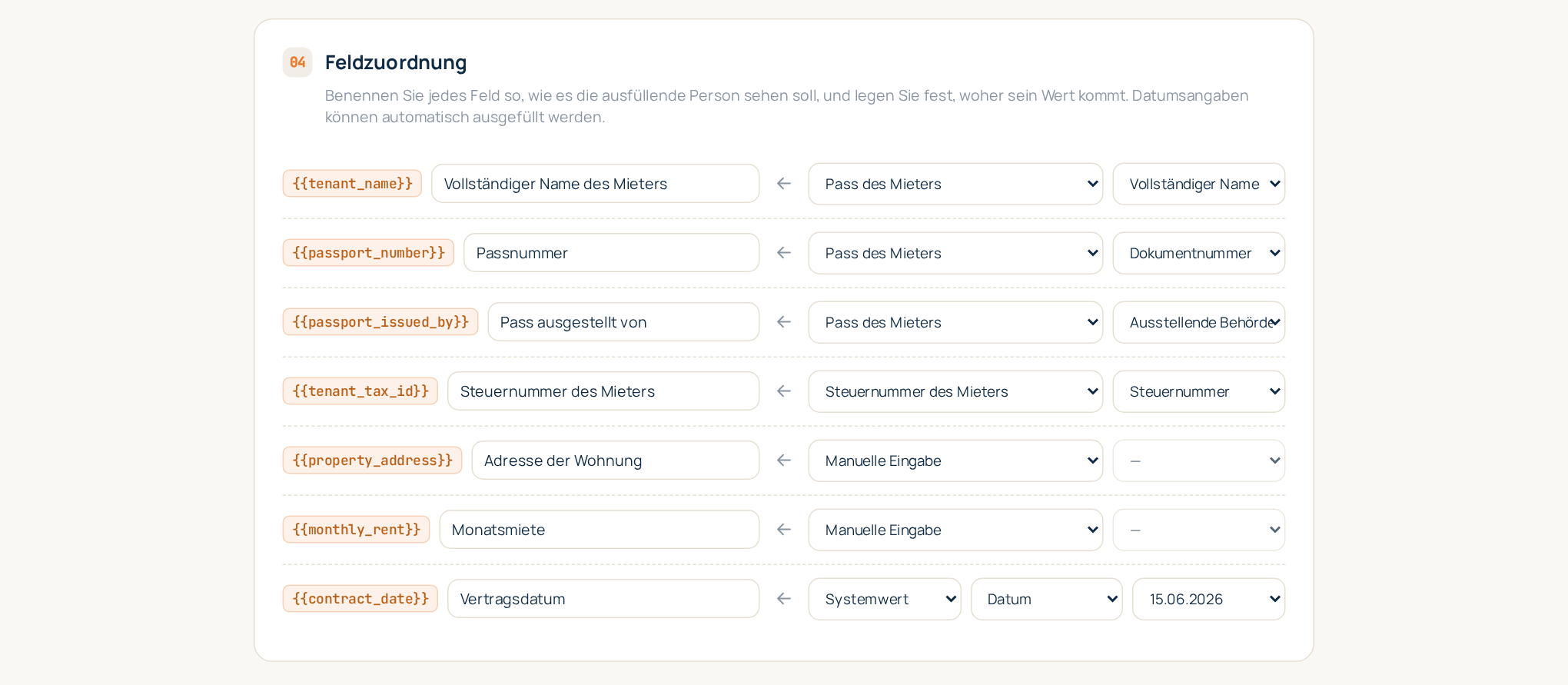Open the Steuernummer attribute dropdown

tap(1199, 391)
